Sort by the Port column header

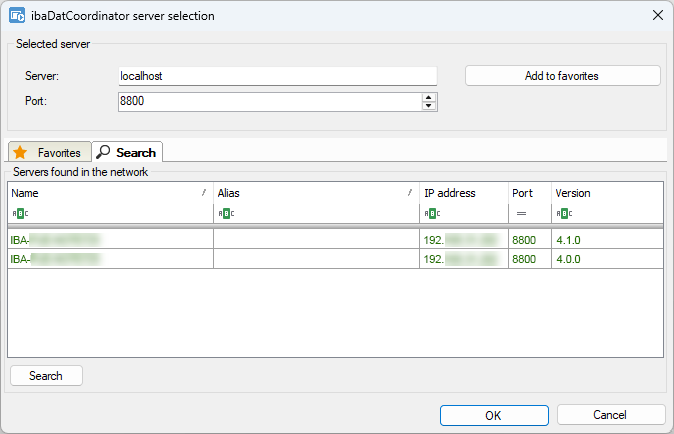click(x=530, y=193)
